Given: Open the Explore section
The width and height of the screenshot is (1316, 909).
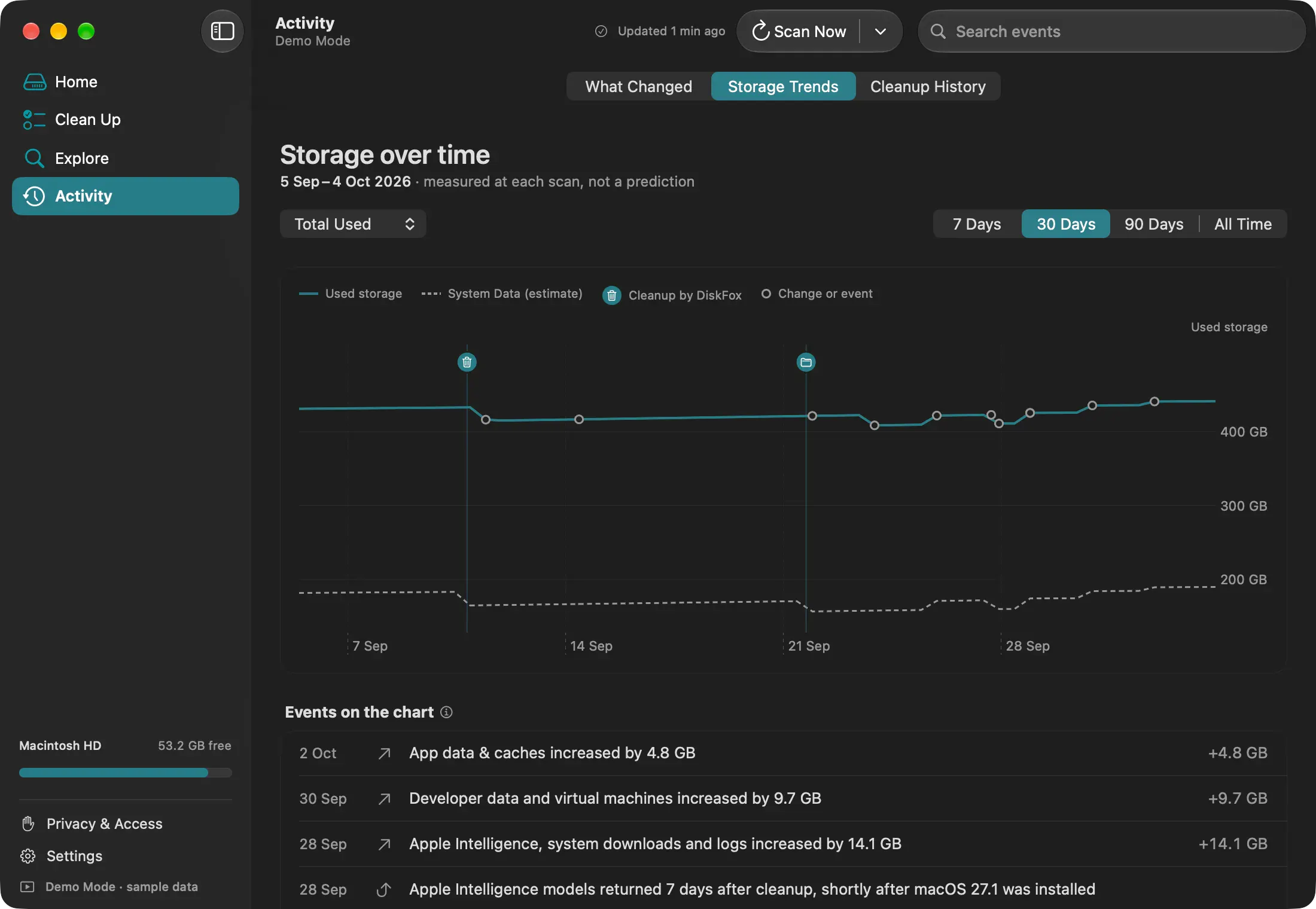Looking at the screenshot, I should (x=126, y=158).
